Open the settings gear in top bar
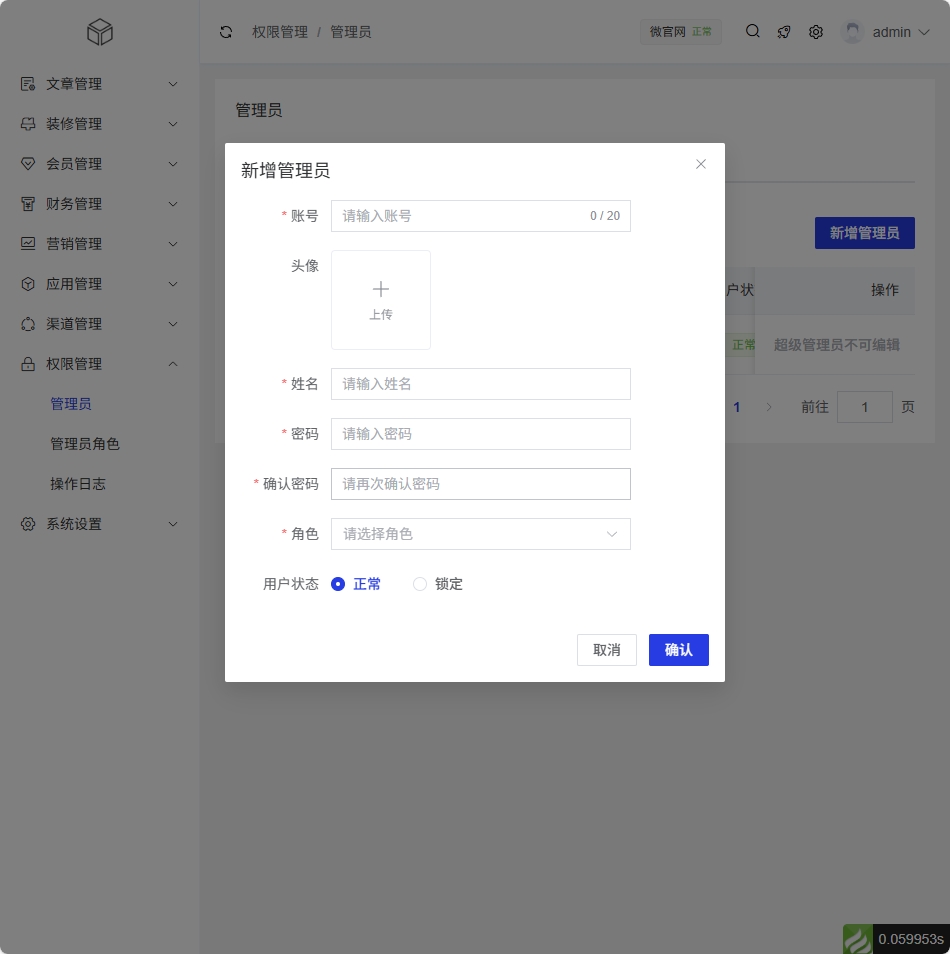950x954 pixels. (816, 32)
